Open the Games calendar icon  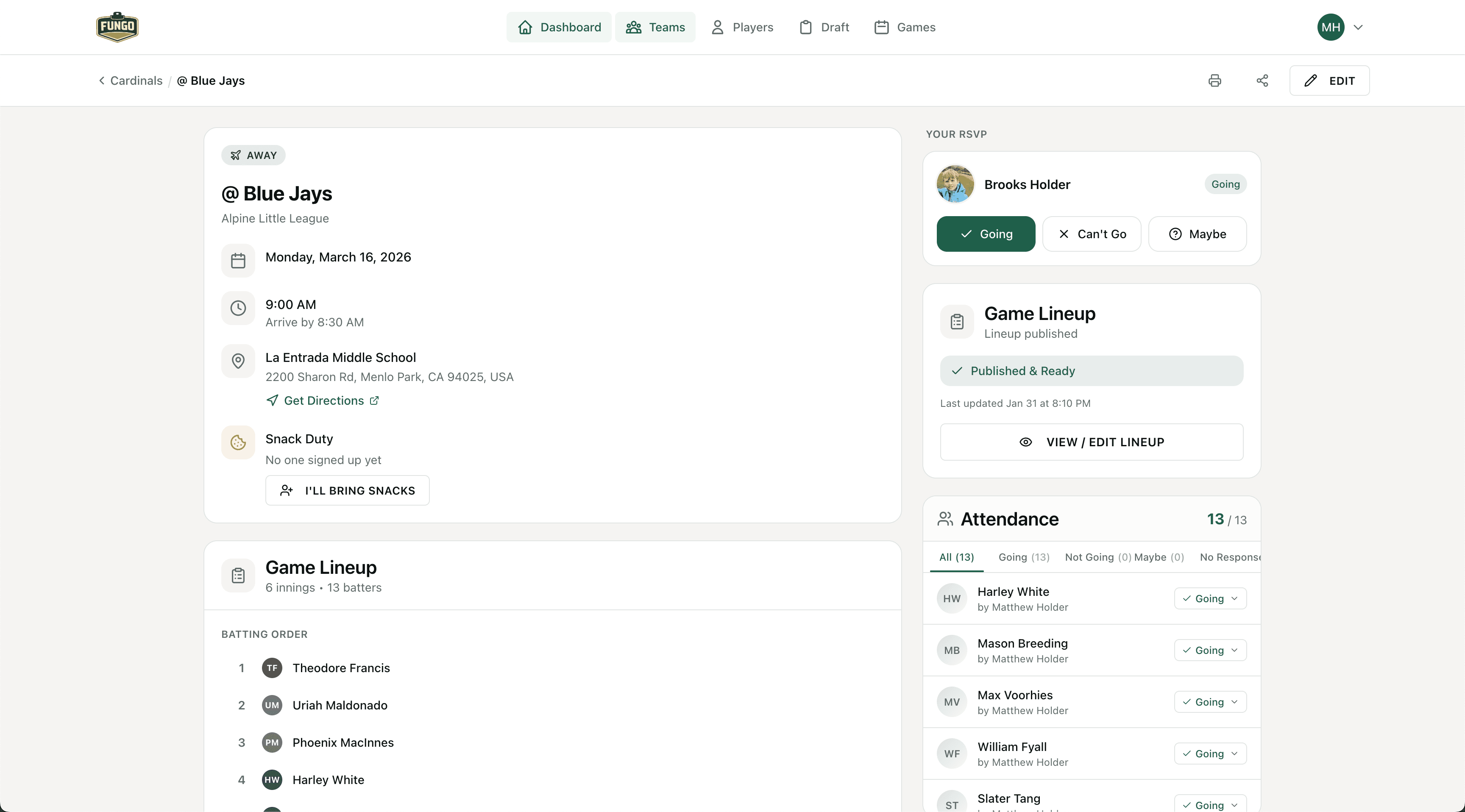coord(882,27)
